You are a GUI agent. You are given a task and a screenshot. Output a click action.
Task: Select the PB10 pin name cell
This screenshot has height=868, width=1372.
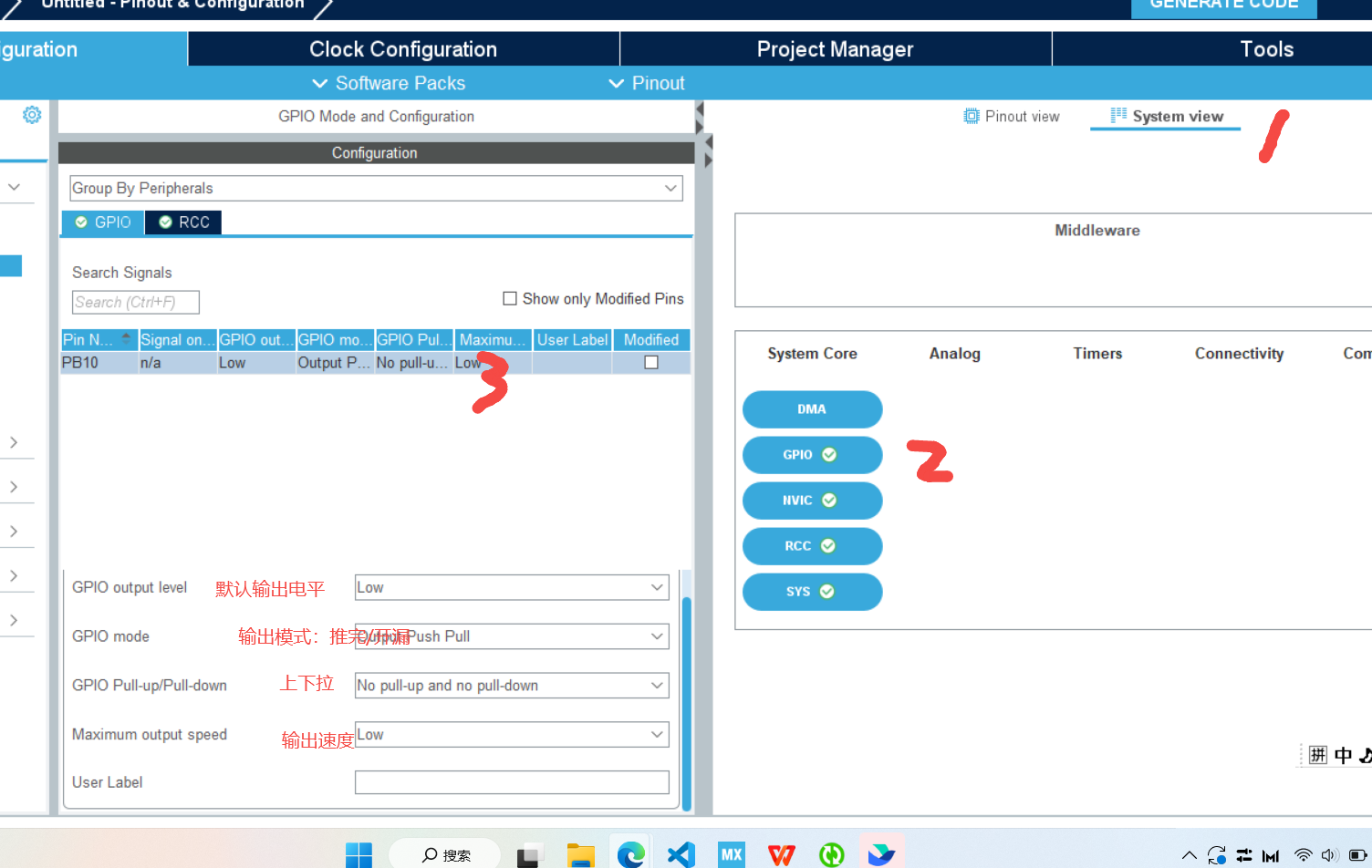coord(99,363)
